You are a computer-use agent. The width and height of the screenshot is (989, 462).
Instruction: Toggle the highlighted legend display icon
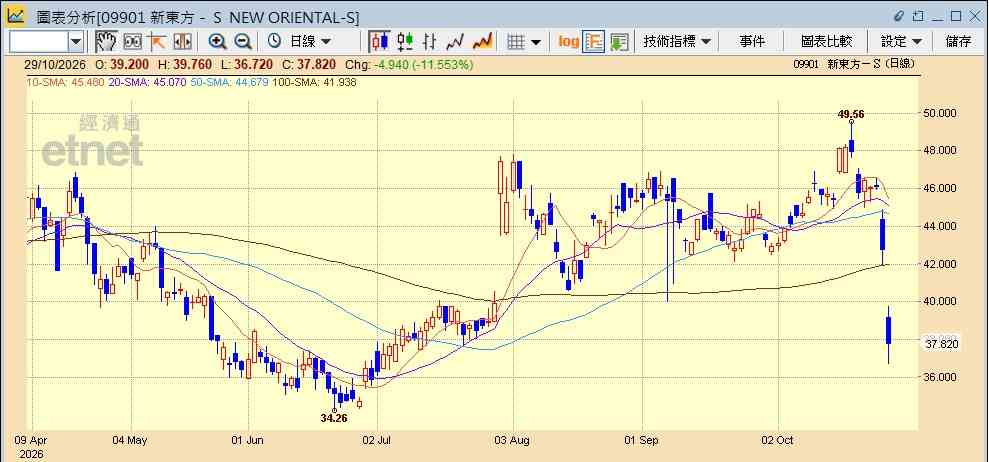(x=594, y=42)
